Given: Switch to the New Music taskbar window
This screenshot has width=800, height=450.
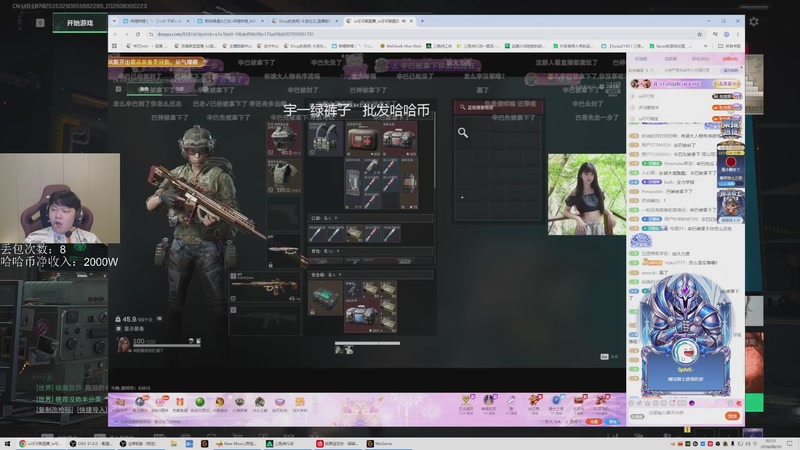Looking at the screenshot, I should click(236, 444).
